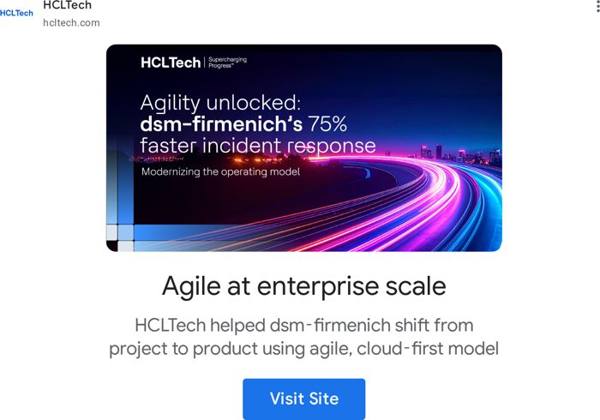Click 'HCLTech helped dsm-firmenich shift from' description line
This screenshot has height=420, width=600.
click(x=304, y=326)
